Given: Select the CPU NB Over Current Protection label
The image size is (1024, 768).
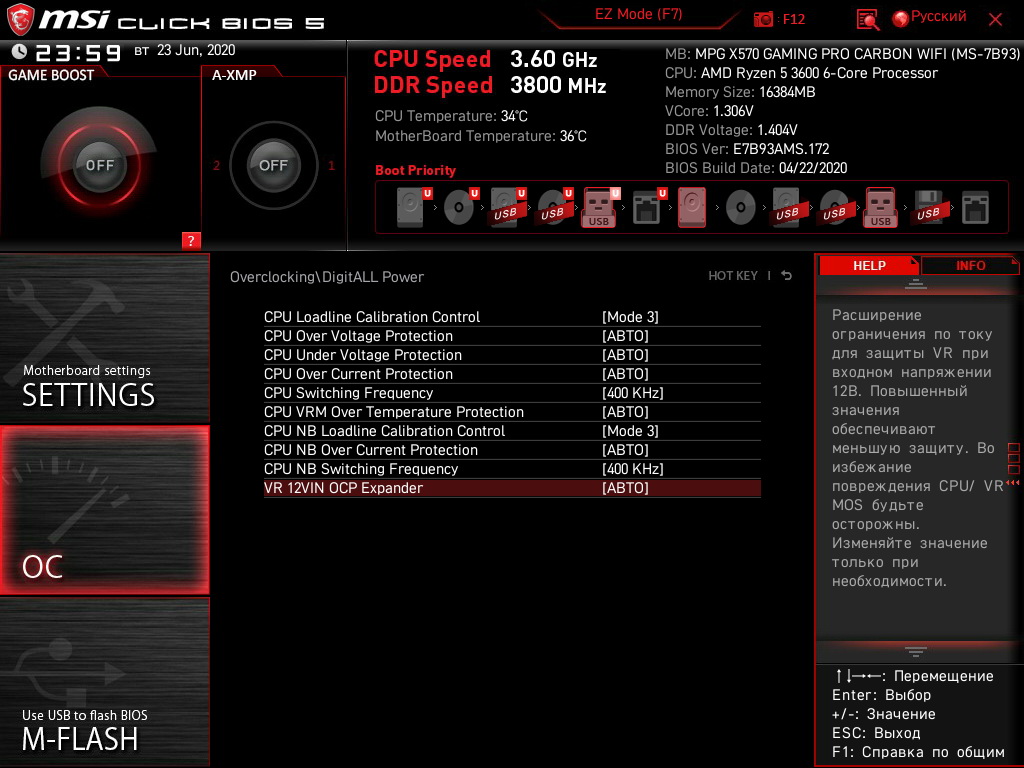Looking at the screenshot, I should [x=370, y=449].
